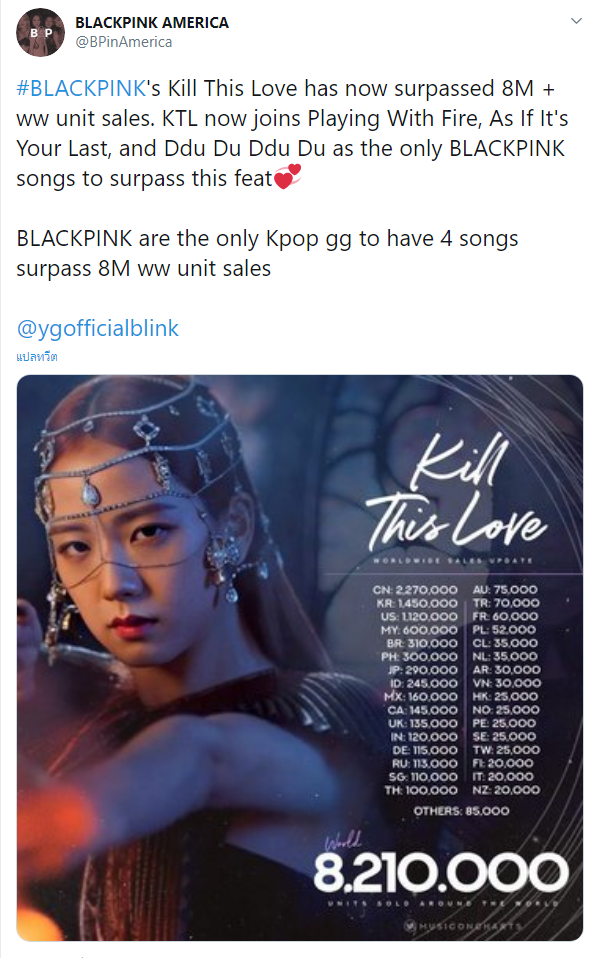Click the OTHERS: 85,000 line

click(x=461, y=811)
